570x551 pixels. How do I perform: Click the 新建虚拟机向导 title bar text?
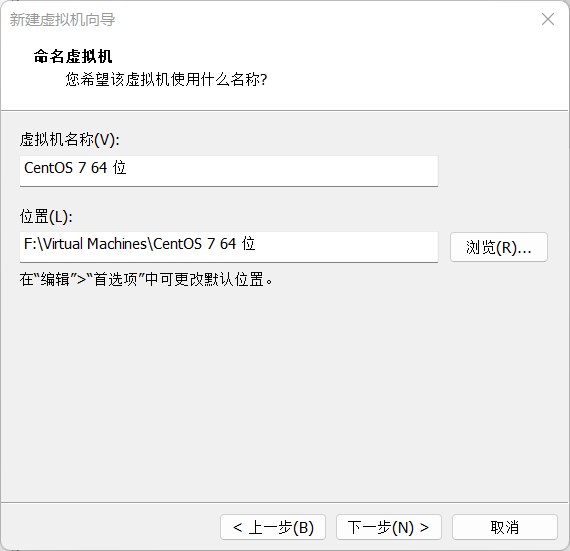[62, 20]
